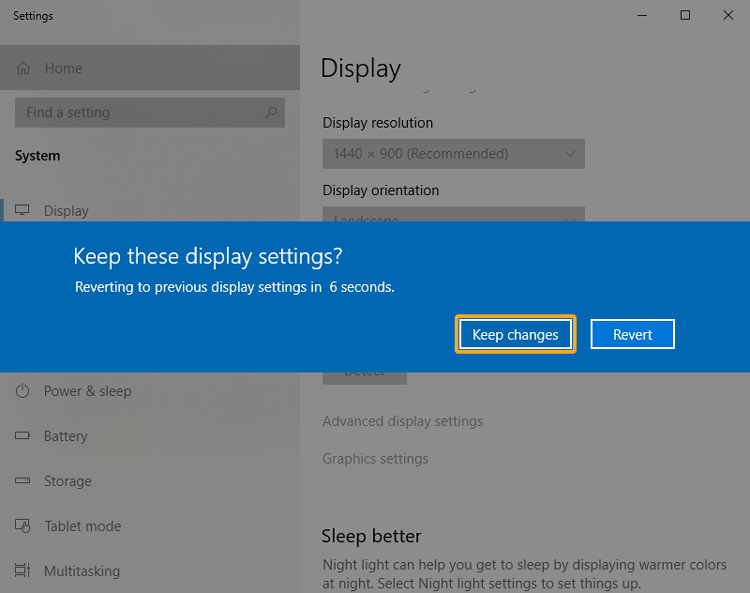750x593 pixels.
Task: Click the magnifier icon in search box
Action: pos(270,113)
